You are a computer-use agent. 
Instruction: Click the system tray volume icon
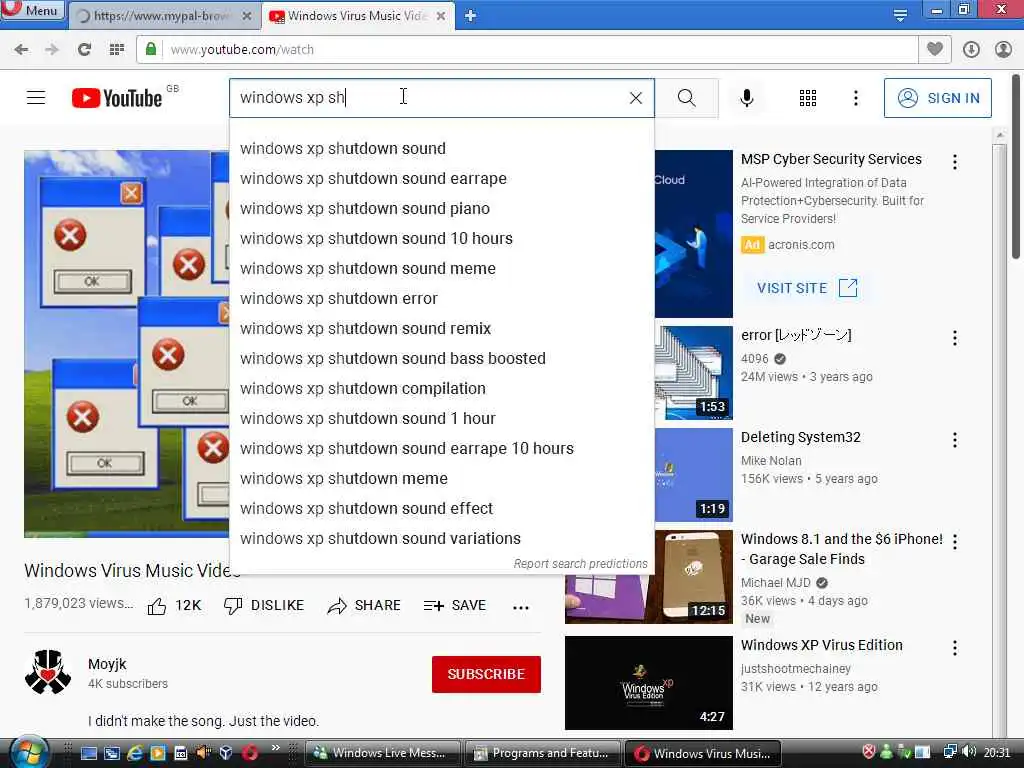[968, 752]
